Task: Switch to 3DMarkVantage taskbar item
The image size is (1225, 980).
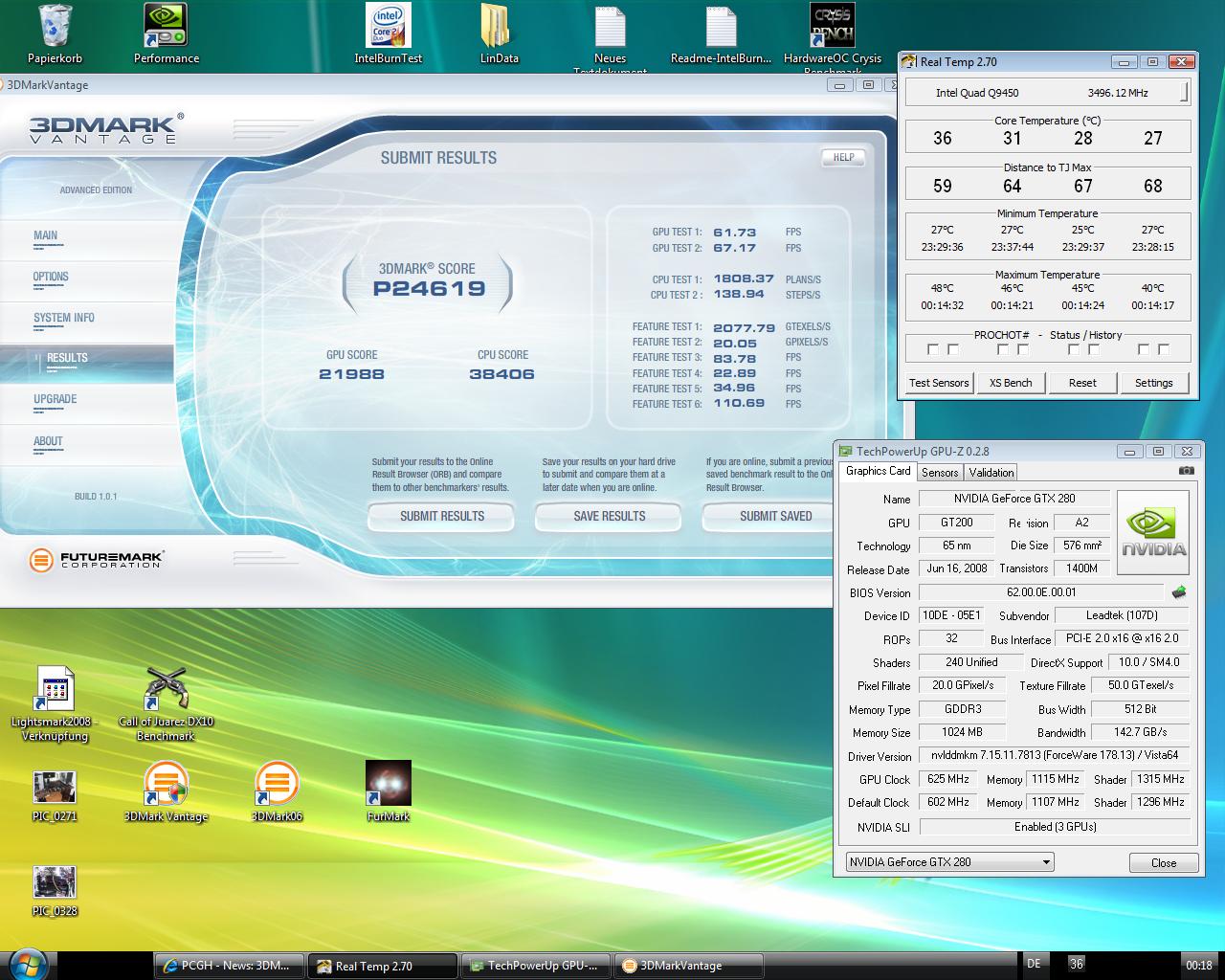Action: click(689, 966)
